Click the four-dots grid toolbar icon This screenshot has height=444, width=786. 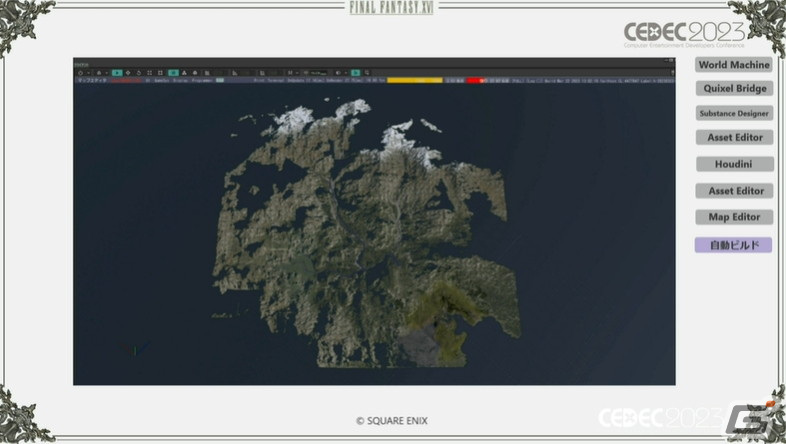(x=149, y=73)
